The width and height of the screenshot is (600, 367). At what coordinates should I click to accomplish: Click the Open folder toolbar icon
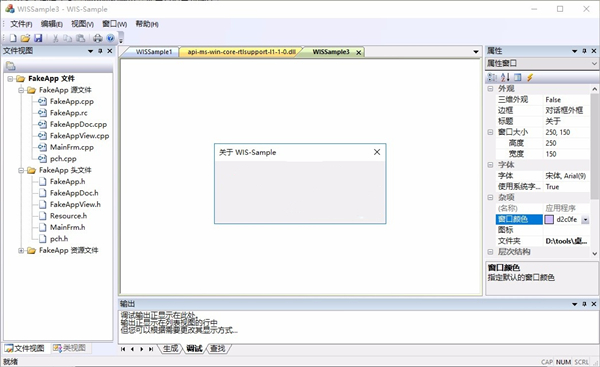click(x=25, y=38)
